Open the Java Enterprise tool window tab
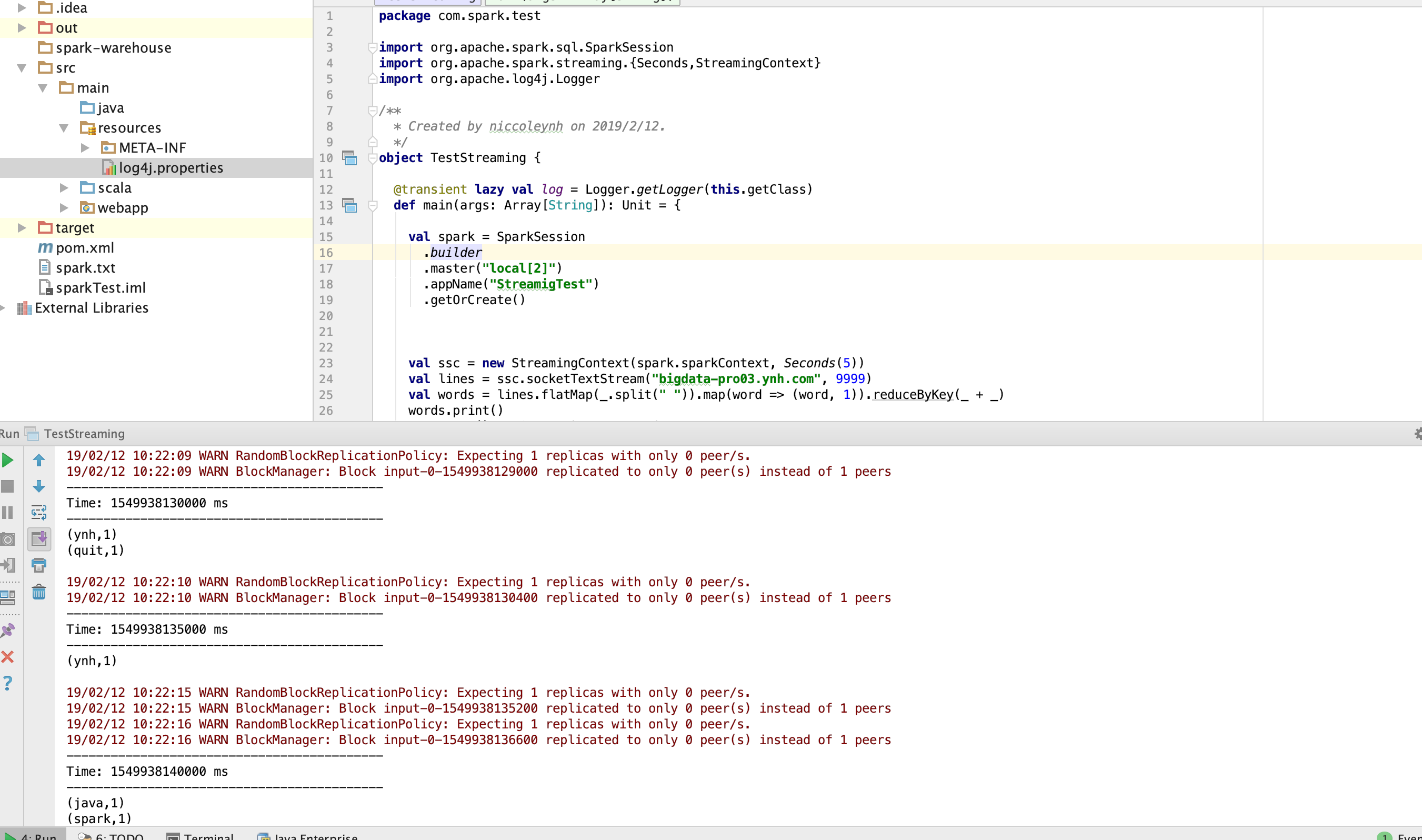The height and width of the screenshot is (840, 1422). 308,835
